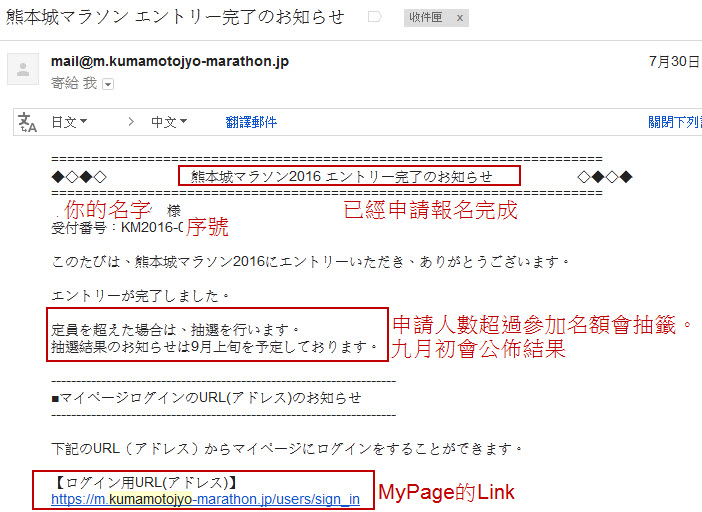Open the 中文 target language dropdown

pyautogui.click(x=169, y=122)
